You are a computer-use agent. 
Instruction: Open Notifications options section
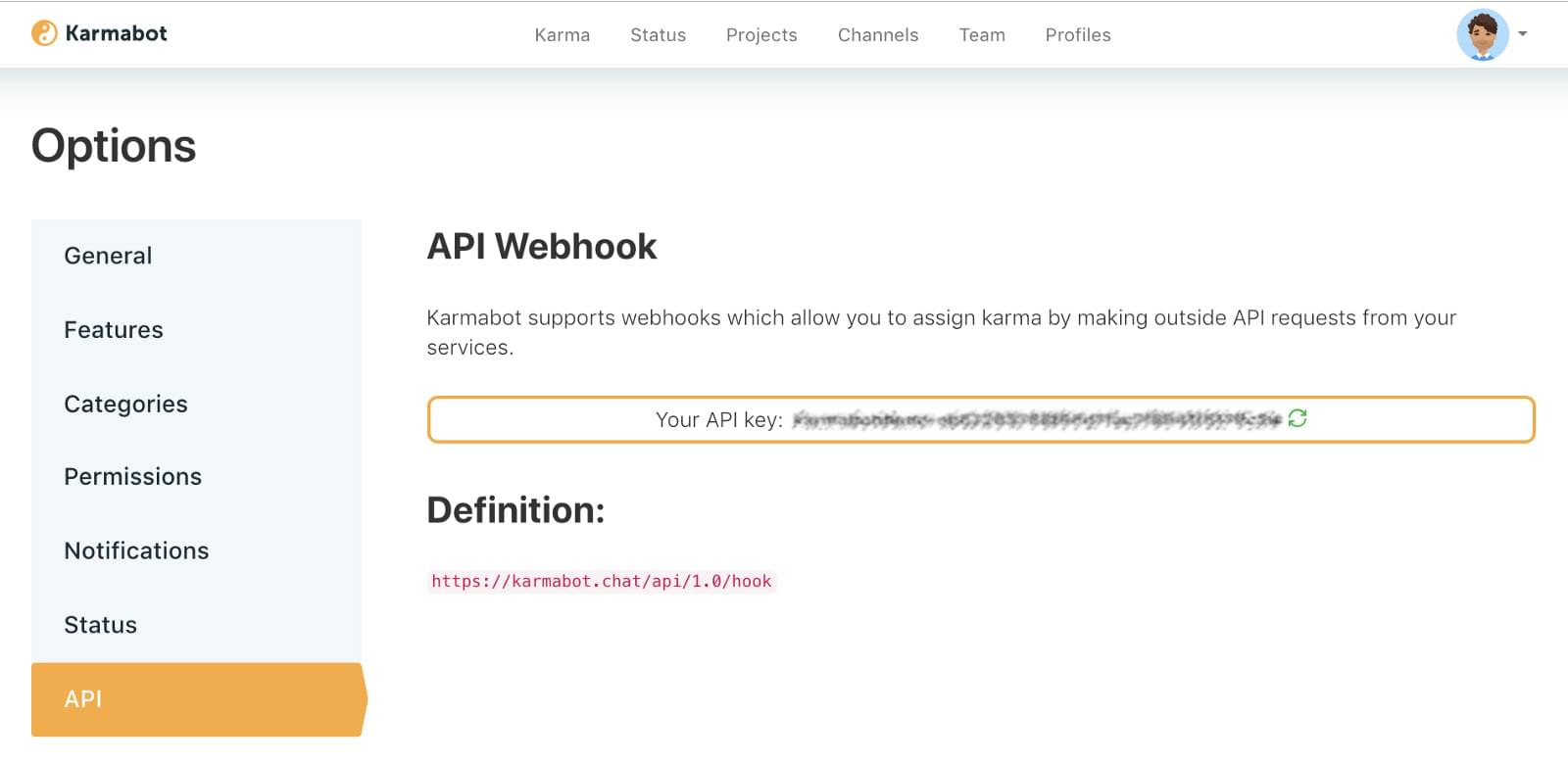197,550
